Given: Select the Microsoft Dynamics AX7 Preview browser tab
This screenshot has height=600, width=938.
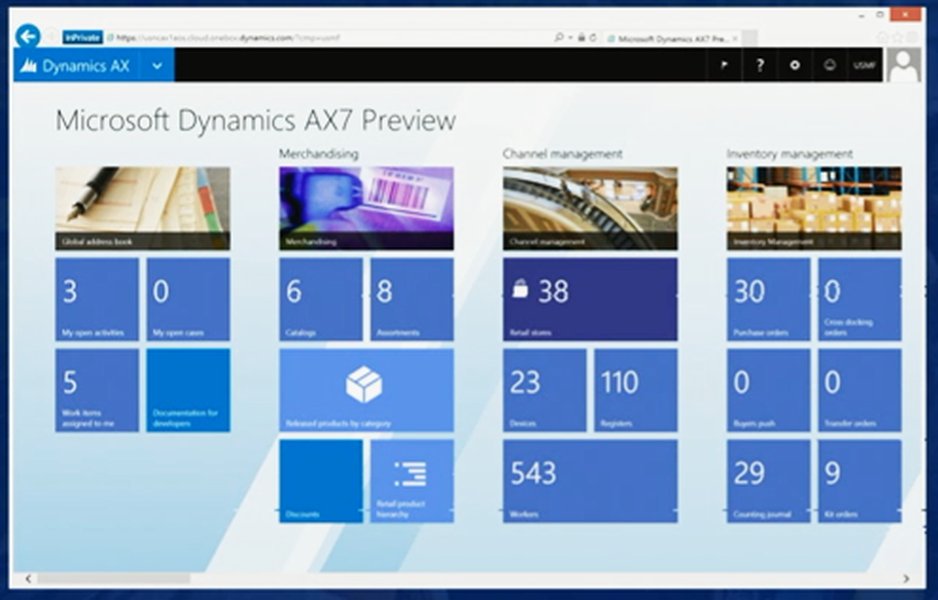Looking at the screenshot, I should point(672,38).
